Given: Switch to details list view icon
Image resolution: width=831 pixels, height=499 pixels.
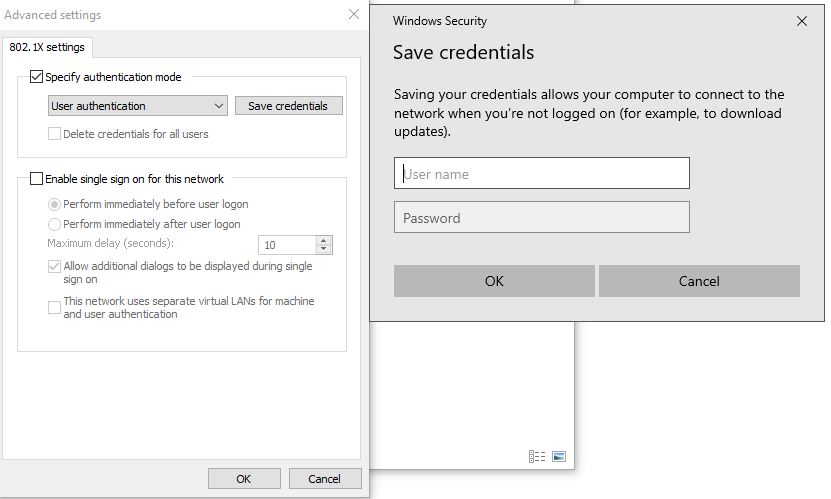Looking at the screenshot, I should pyautogui.click(x=537, y=456).
